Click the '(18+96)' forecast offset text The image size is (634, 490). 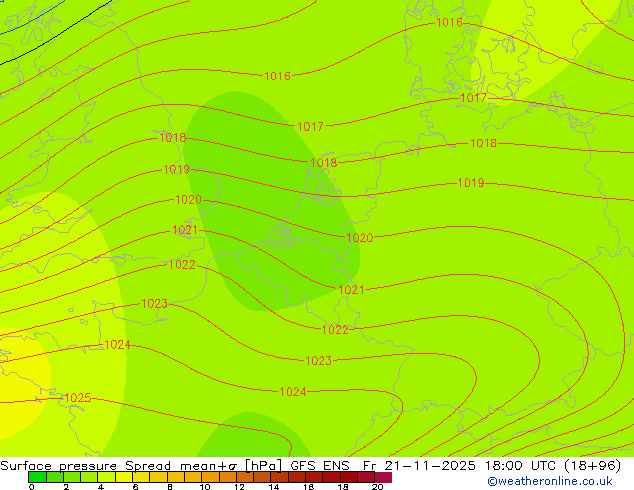(592, 466)
